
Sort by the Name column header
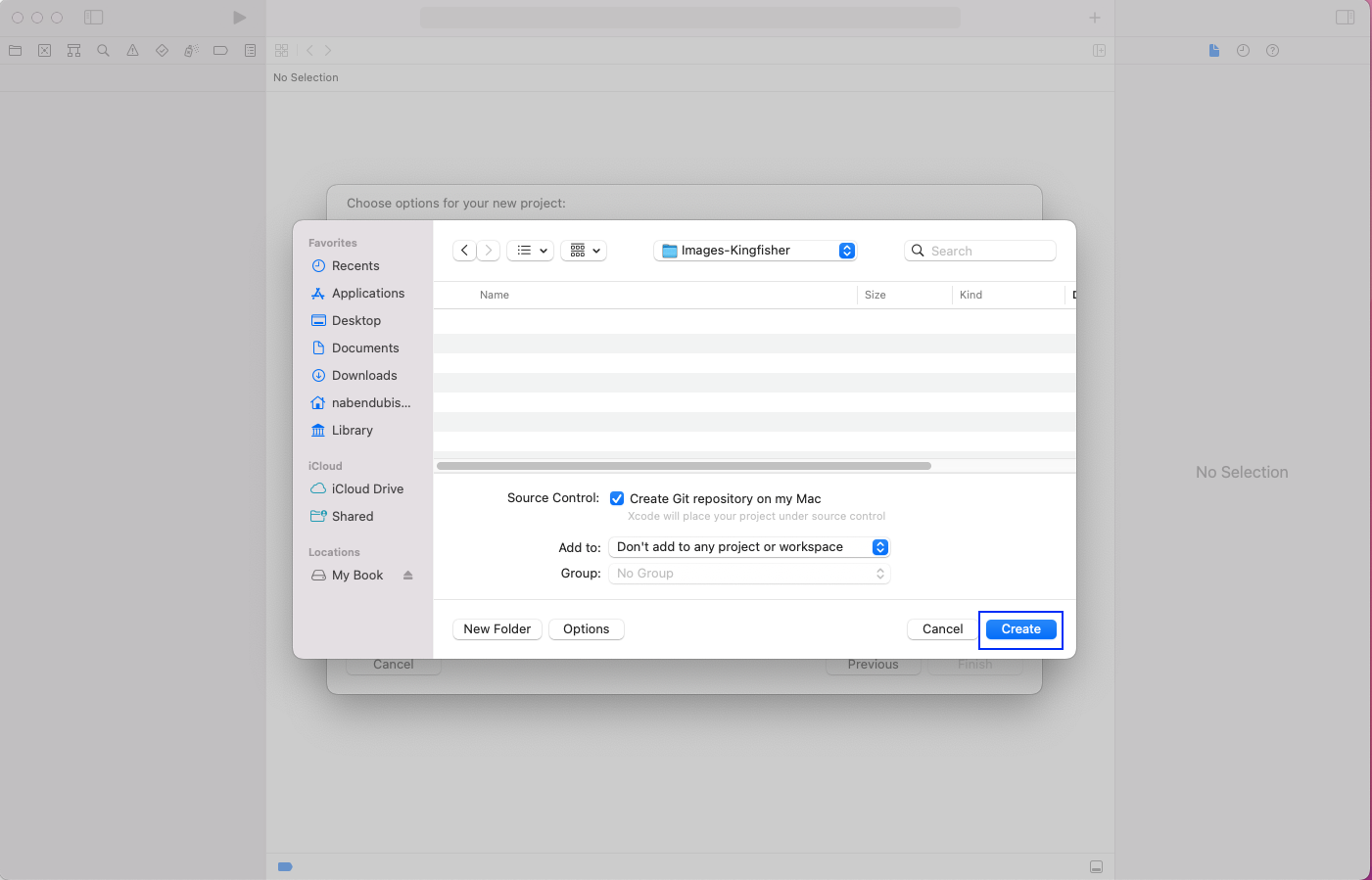click(x=495, y=295)
